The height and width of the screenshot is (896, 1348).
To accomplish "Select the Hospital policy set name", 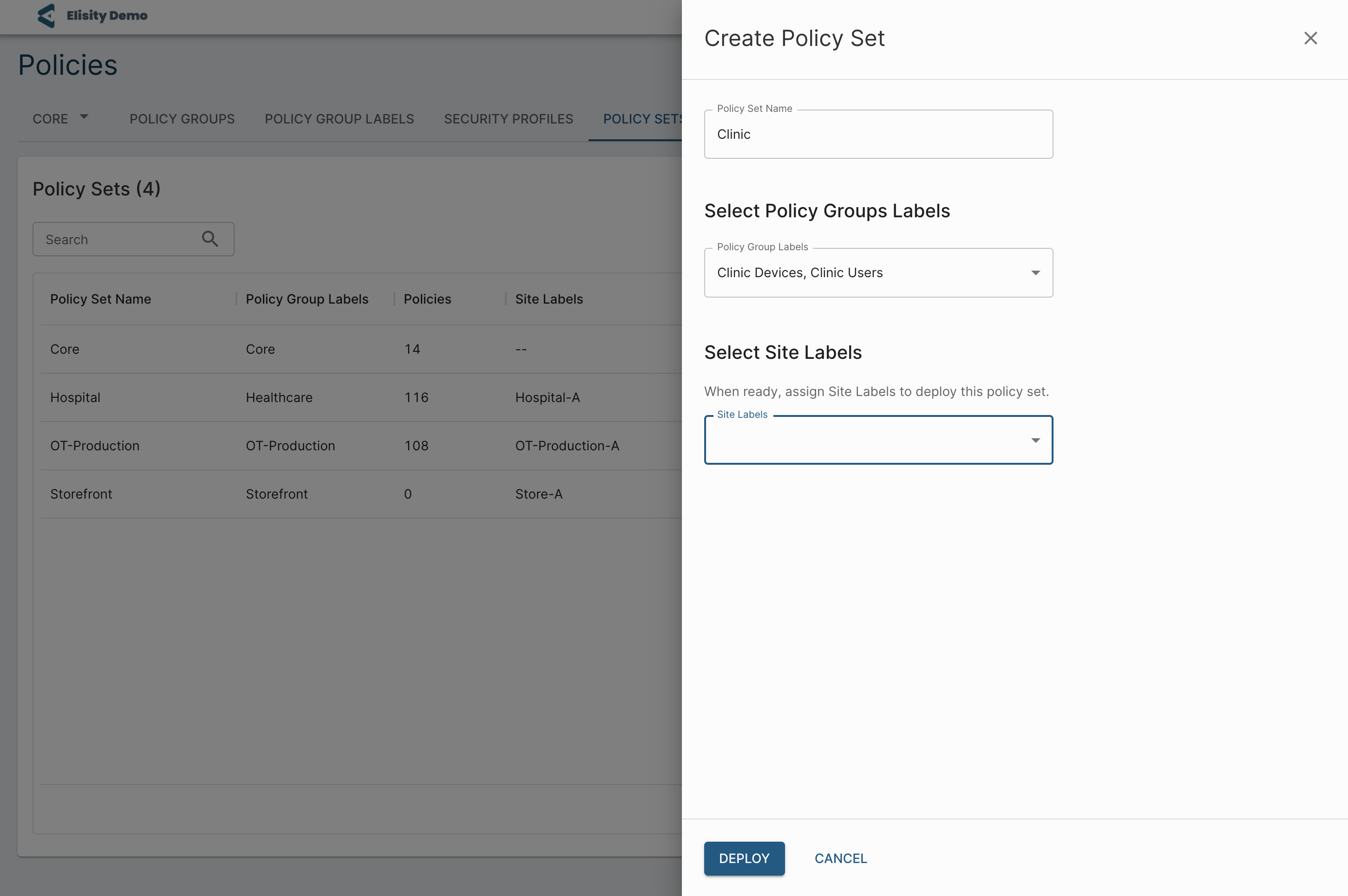I will pyautogui.click(x=75, y=397).
